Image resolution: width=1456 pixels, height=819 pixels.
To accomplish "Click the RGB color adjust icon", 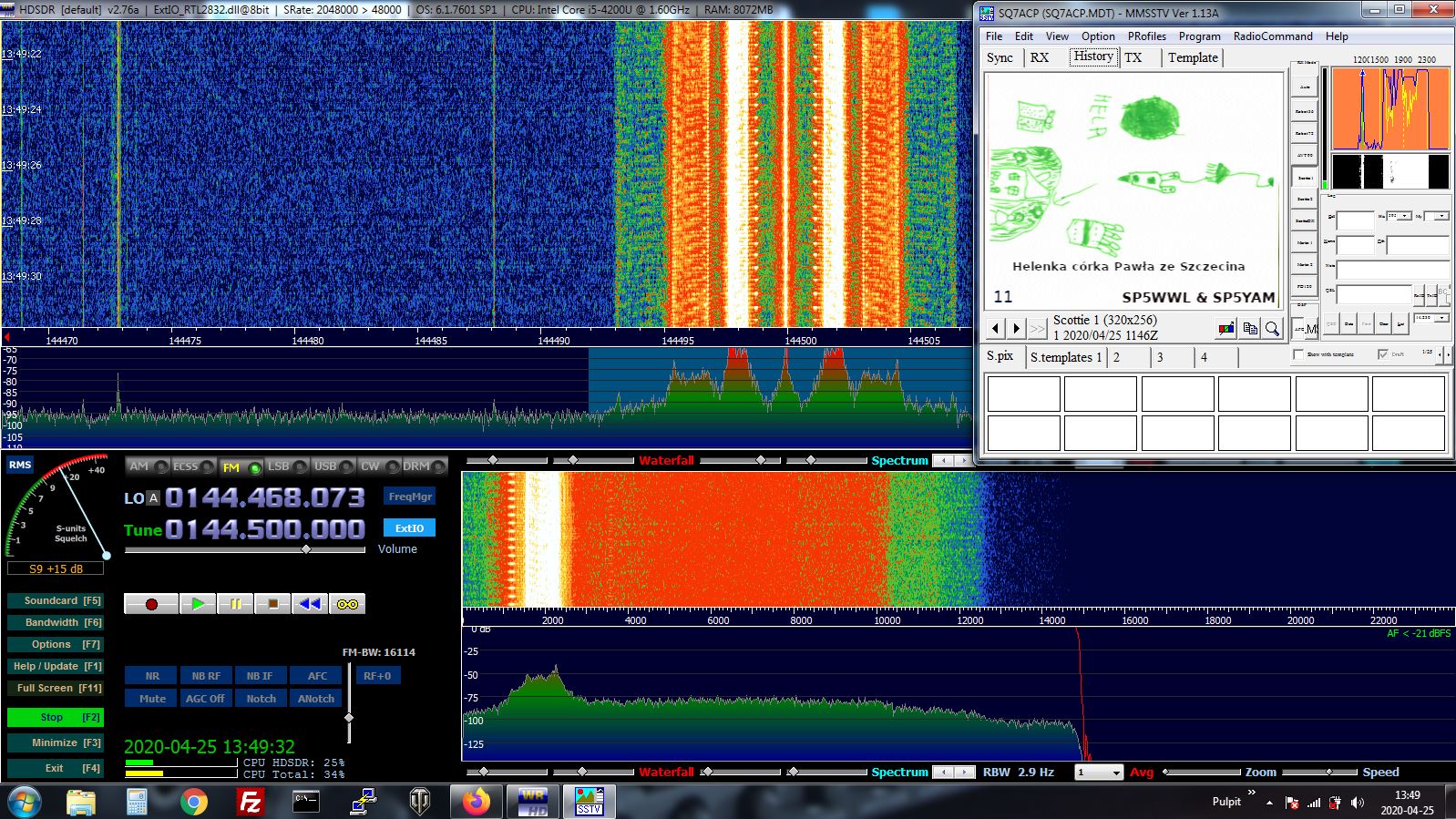I will click(x=1227, y=328).
